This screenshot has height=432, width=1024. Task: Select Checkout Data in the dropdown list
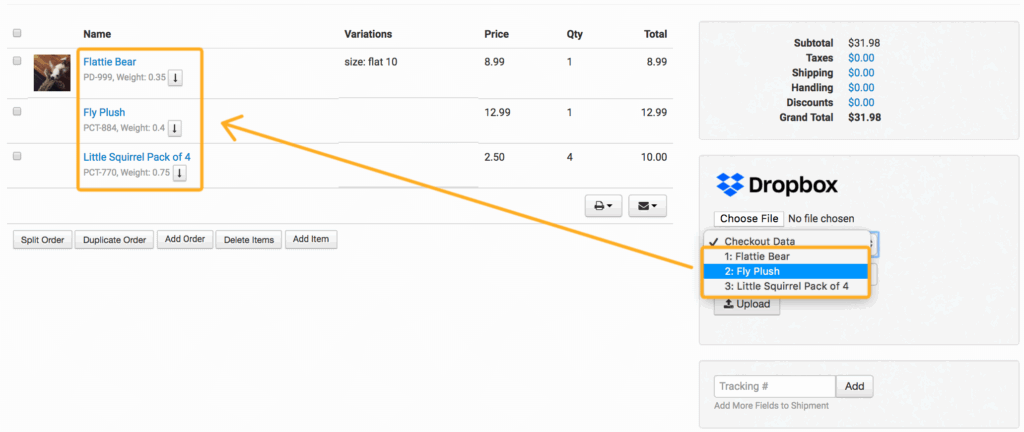pyautogui.click(x=760, y=241)
